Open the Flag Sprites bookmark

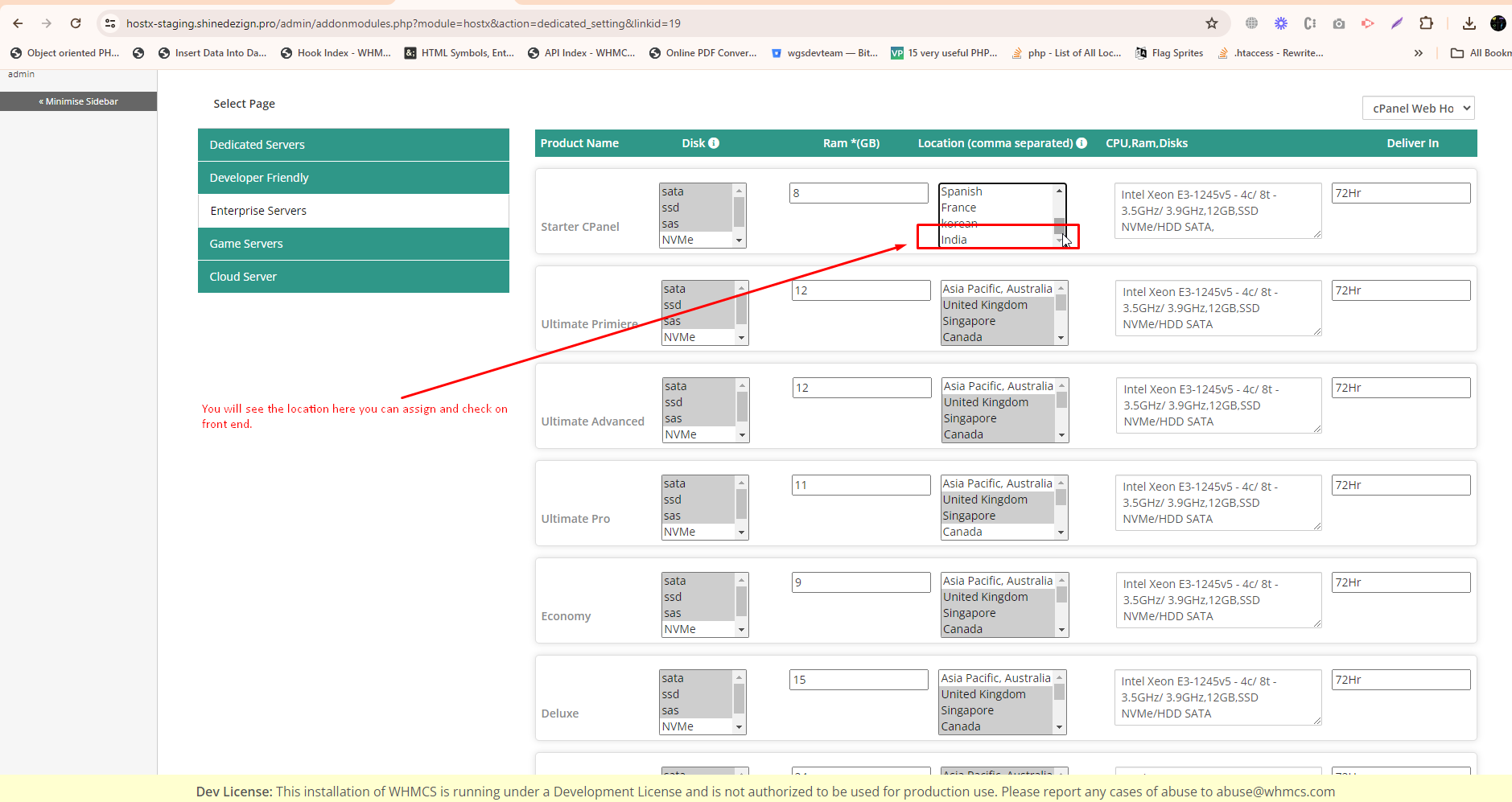(x=1169, y=53)
